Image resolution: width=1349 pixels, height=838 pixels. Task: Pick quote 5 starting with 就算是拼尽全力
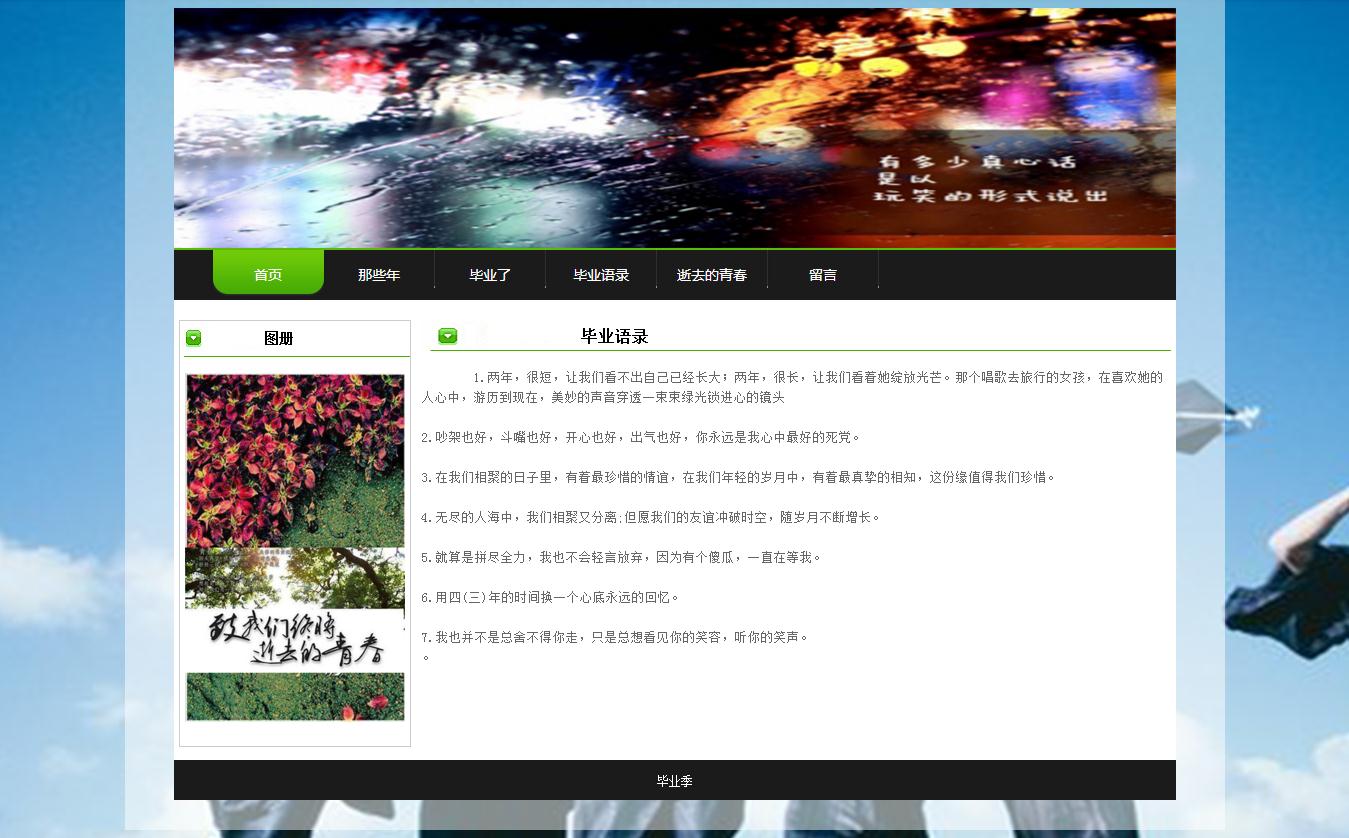(621, 557)
